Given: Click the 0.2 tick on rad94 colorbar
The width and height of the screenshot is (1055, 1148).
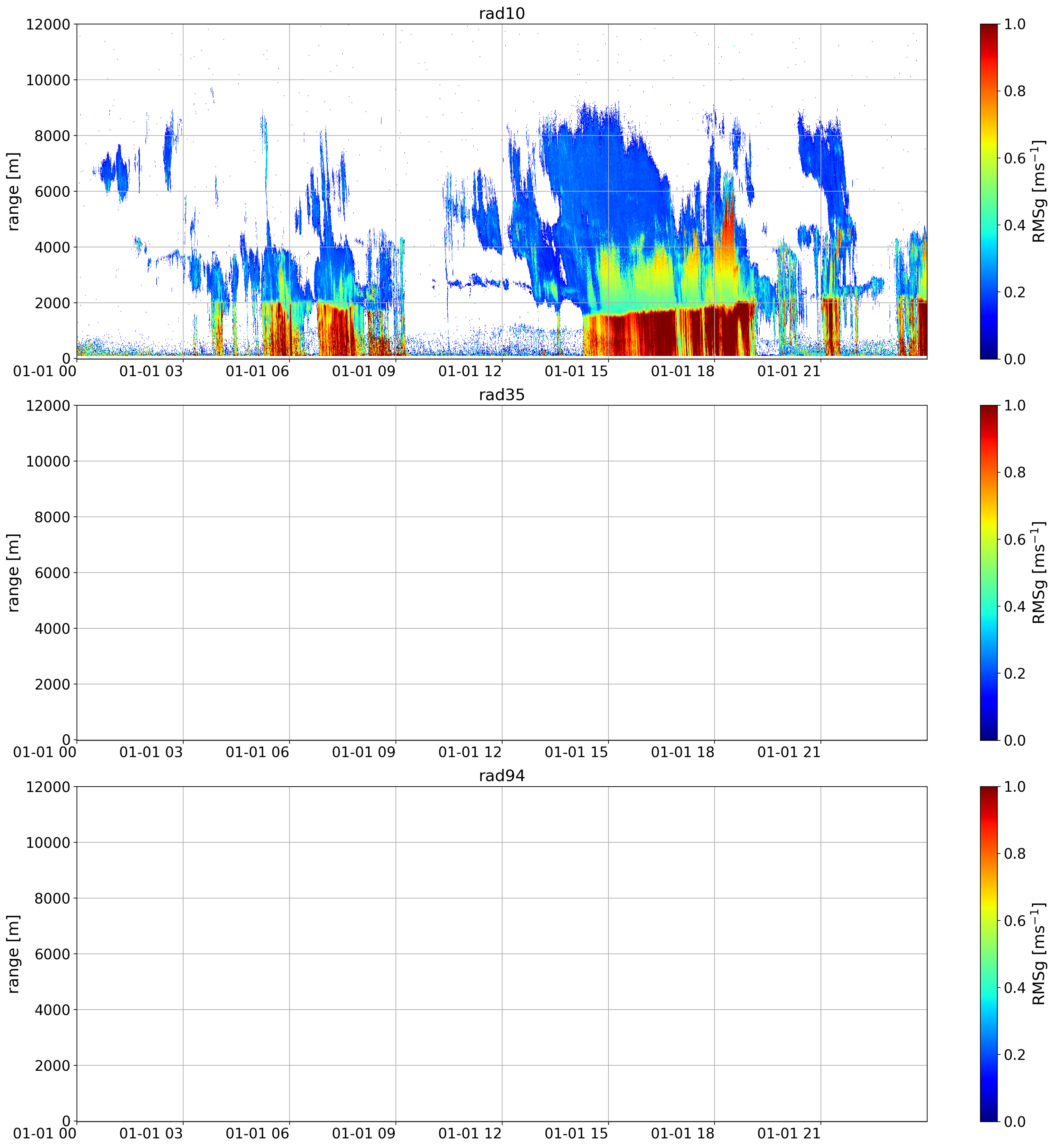Looking at the screenshot, I should [x=1014, y=1054].
